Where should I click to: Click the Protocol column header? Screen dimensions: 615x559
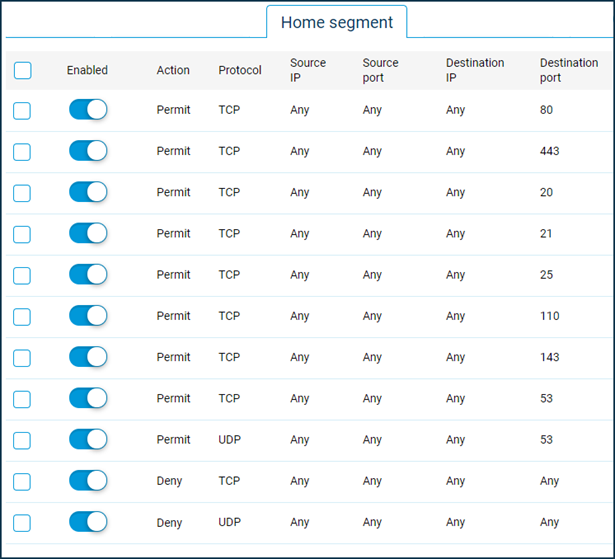click(240, 70)
